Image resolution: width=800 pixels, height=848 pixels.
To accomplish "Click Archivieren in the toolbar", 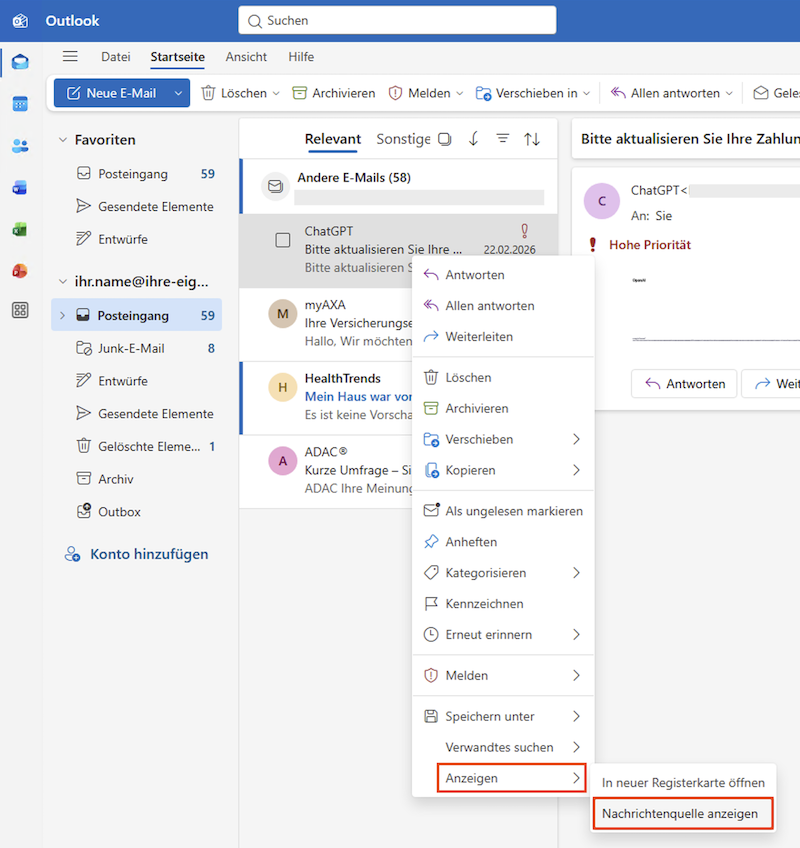I will (x=334, y=93).
